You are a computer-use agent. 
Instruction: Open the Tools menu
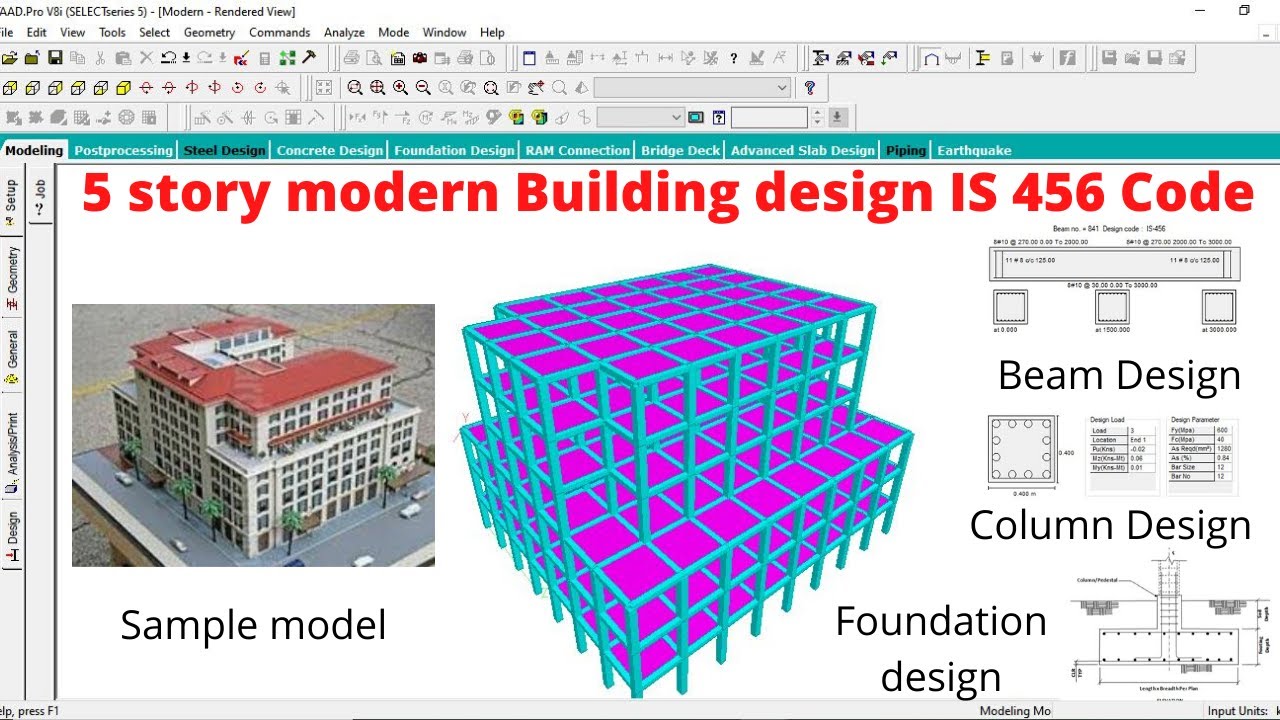coord(112,32)
